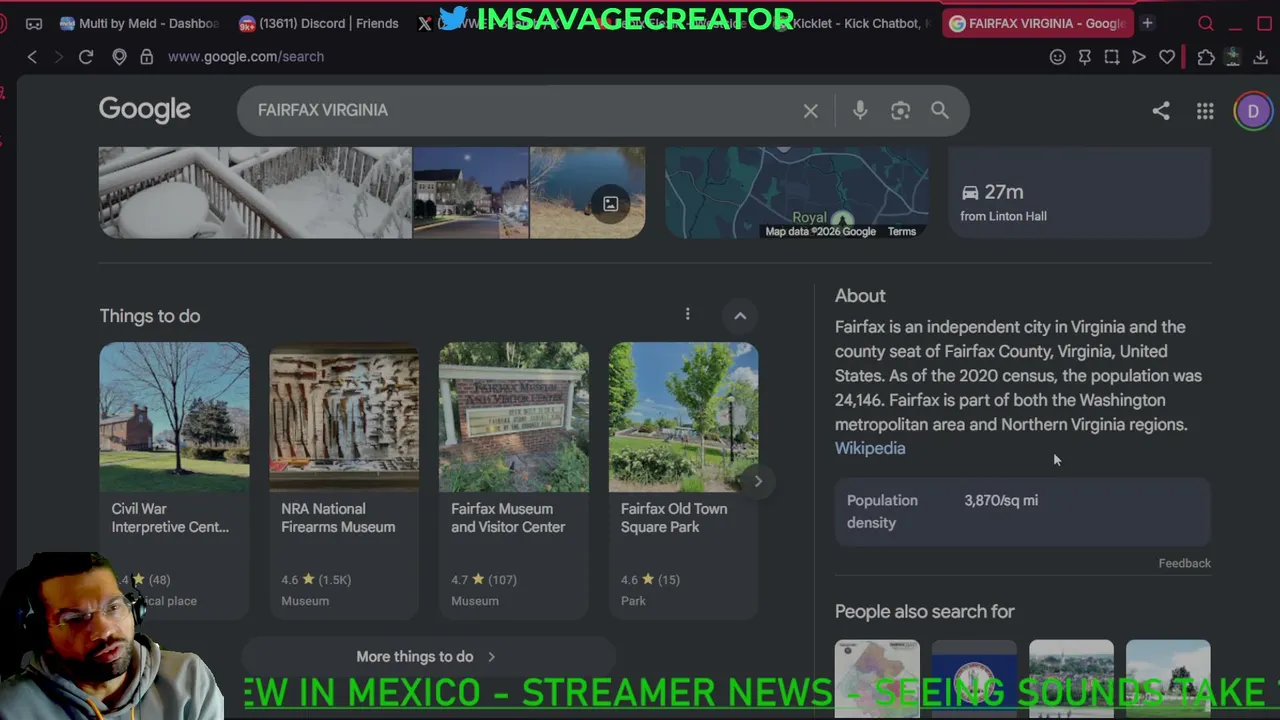Open NRA National Firearms Museum card
This screenshot has height=720, width=1280.
click(x=344, y=481)
